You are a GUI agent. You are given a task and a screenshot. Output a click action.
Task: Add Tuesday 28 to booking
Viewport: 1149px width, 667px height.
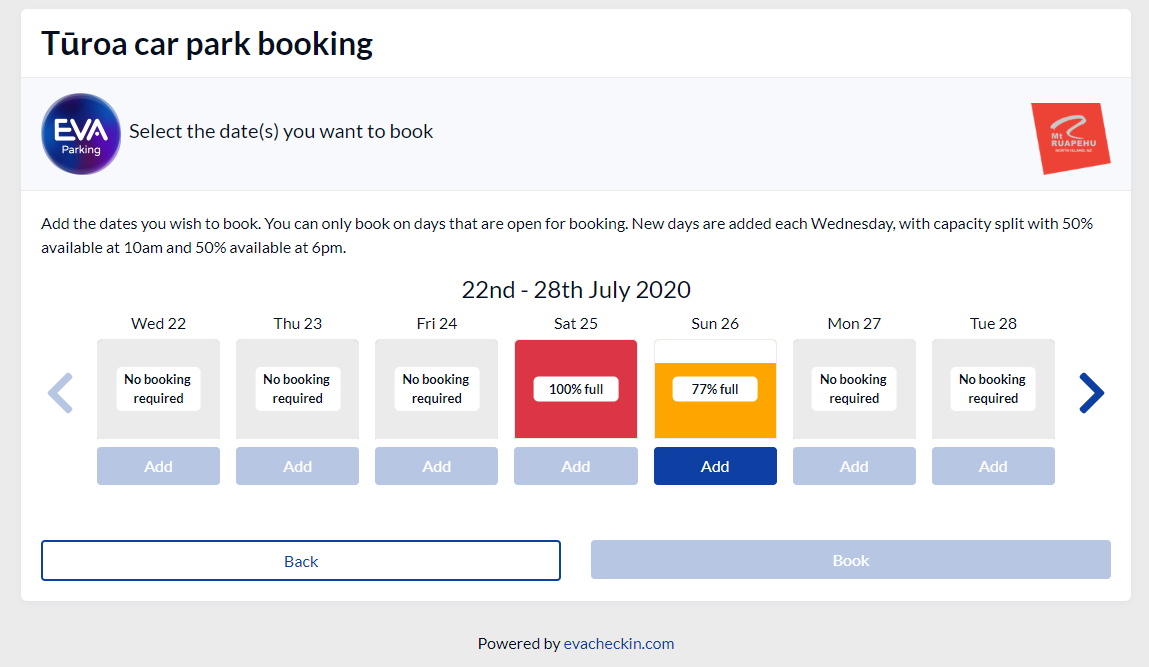pyautogui.click(x=994, y=466)
